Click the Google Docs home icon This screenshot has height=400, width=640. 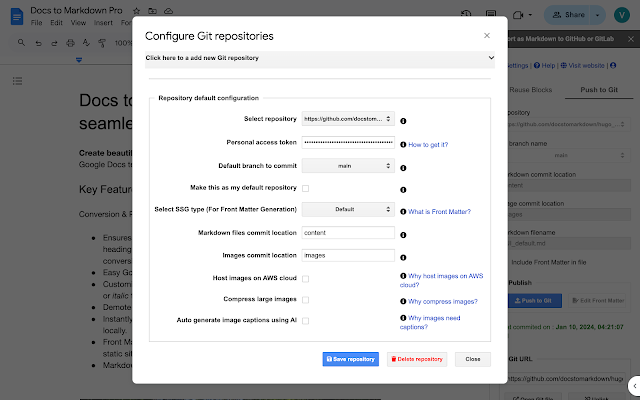(x=17, y=16)
